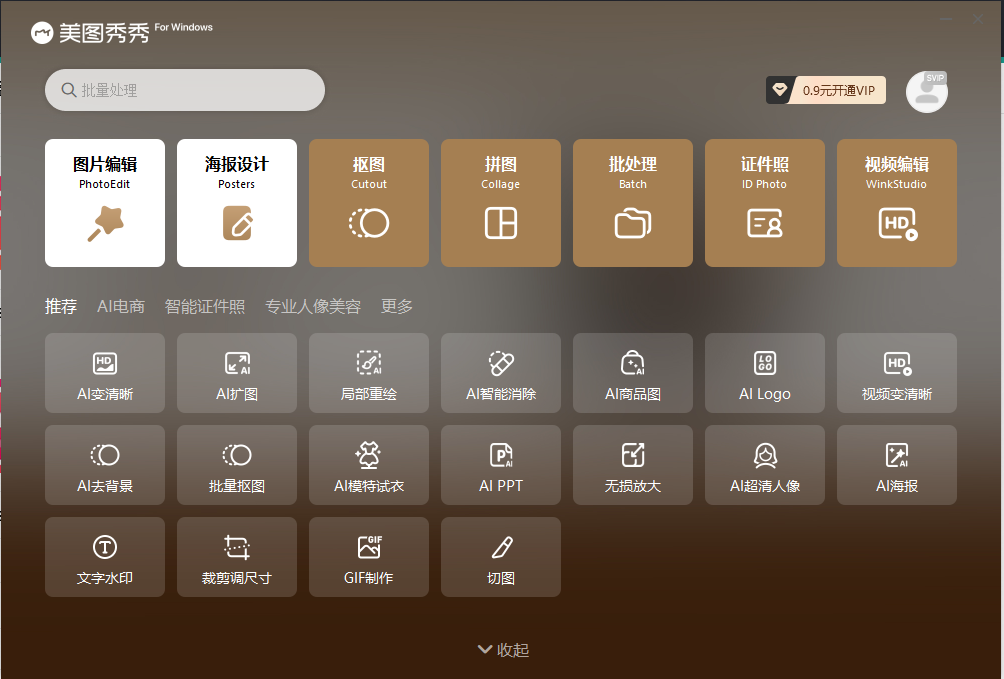The height and width of the screenshot is (679, 1004).
Task: Open the GIF制作 tool
Action: (x=369, y=557)
